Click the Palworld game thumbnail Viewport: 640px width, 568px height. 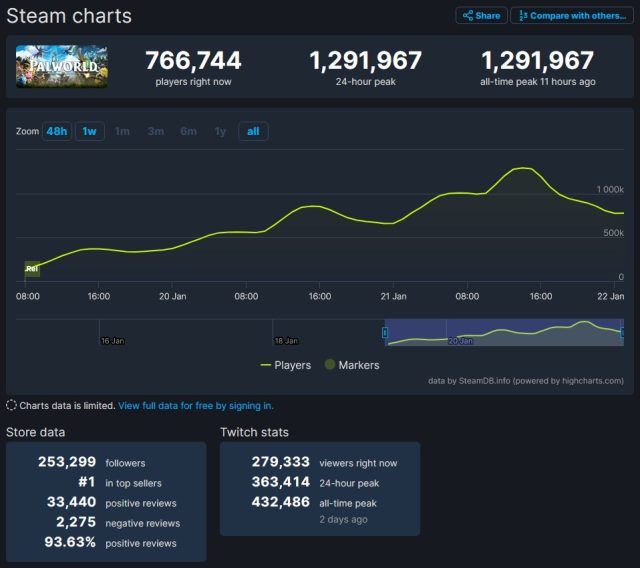tap(62, 67)
